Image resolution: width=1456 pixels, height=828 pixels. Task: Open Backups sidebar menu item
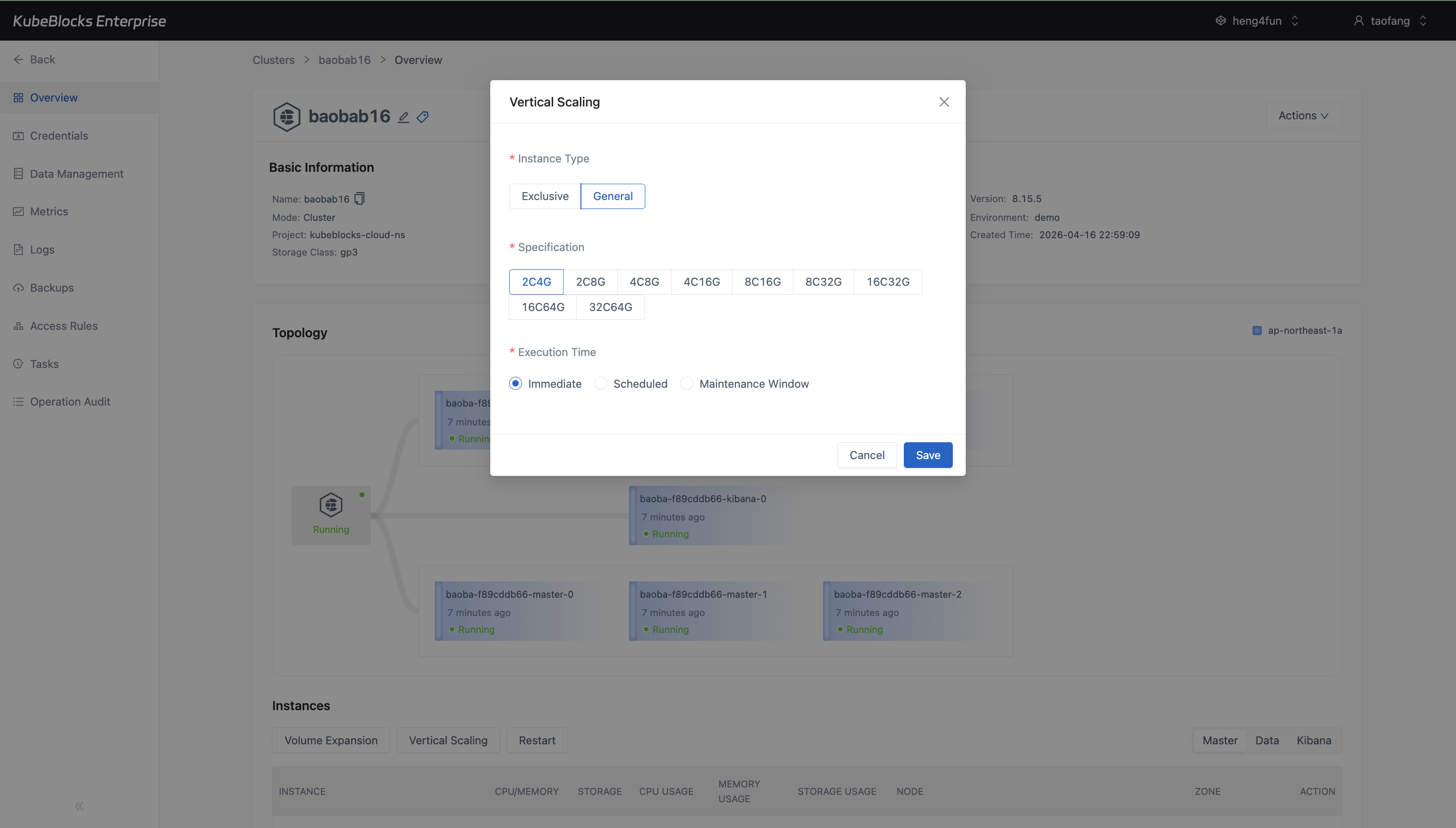tap(80, 288)
